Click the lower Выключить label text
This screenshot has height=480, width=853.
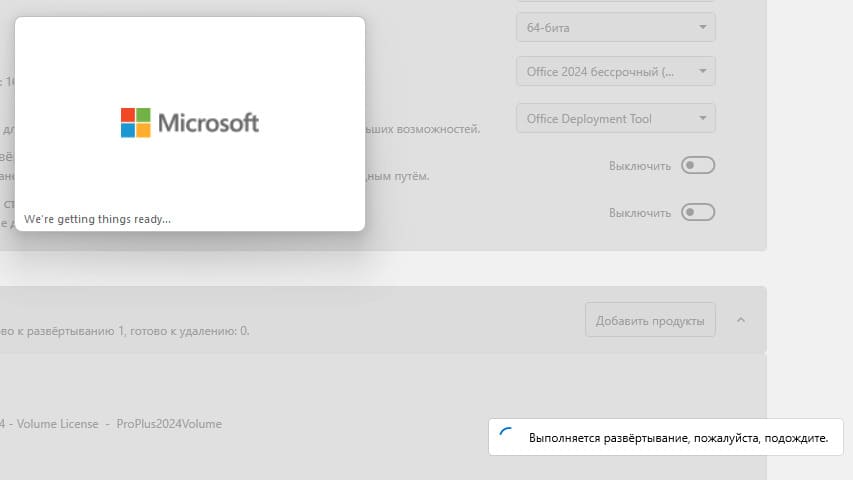pyautogui.click(x=639, y=213)
